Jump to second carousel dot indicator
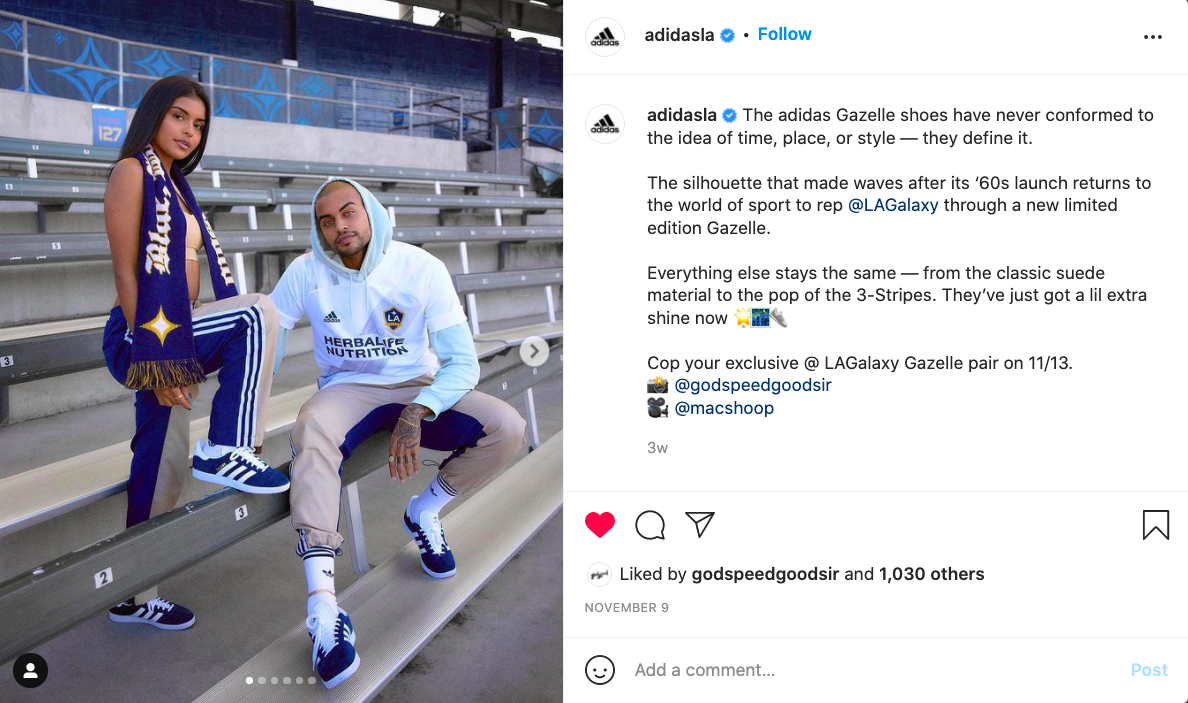Viewport: 1188px width, 703px height. (x=262, y=680)
